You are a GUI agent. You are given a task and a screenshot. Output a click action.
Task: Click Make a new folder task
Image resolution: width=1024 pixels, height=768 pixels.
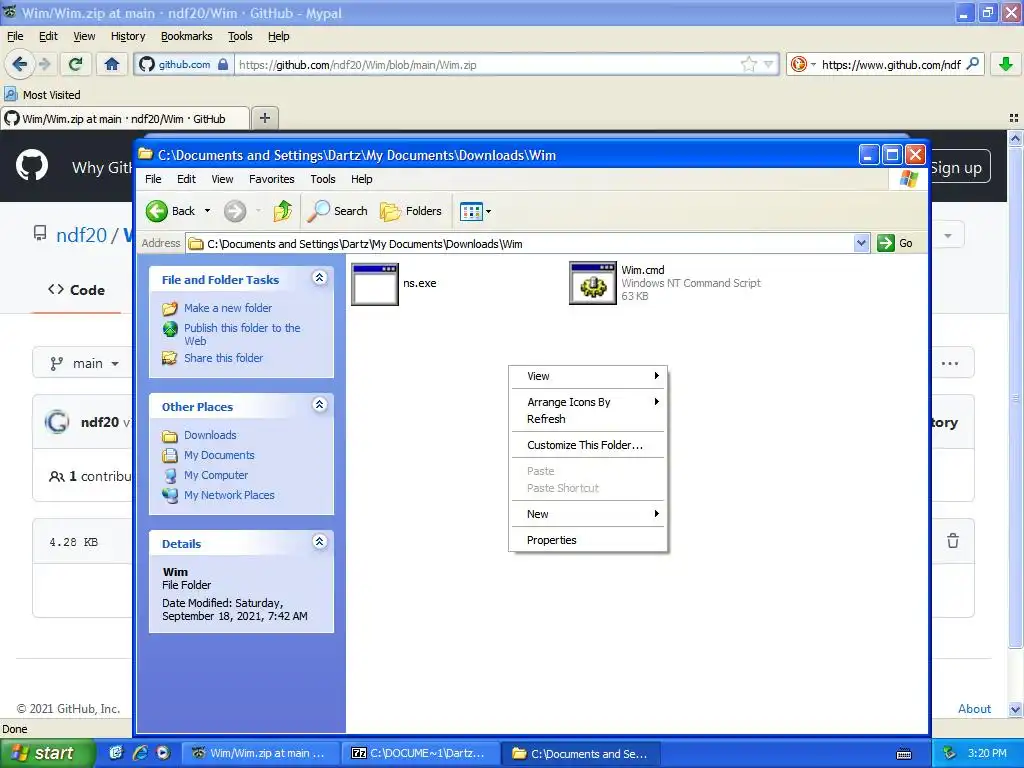point(227,308)
